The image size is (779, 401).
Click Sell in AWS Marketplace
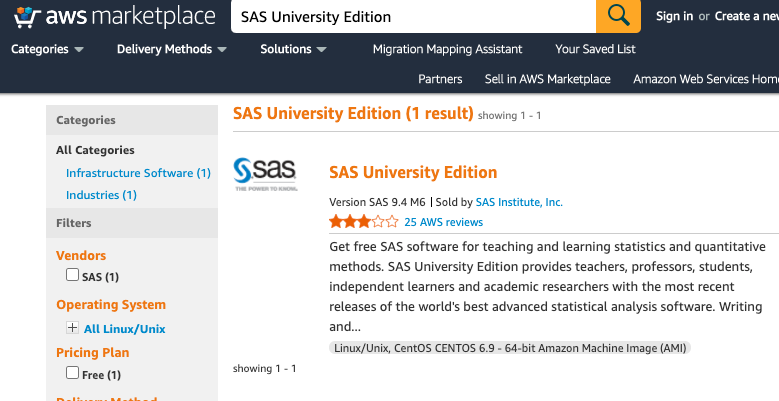(x=547, y=79)
